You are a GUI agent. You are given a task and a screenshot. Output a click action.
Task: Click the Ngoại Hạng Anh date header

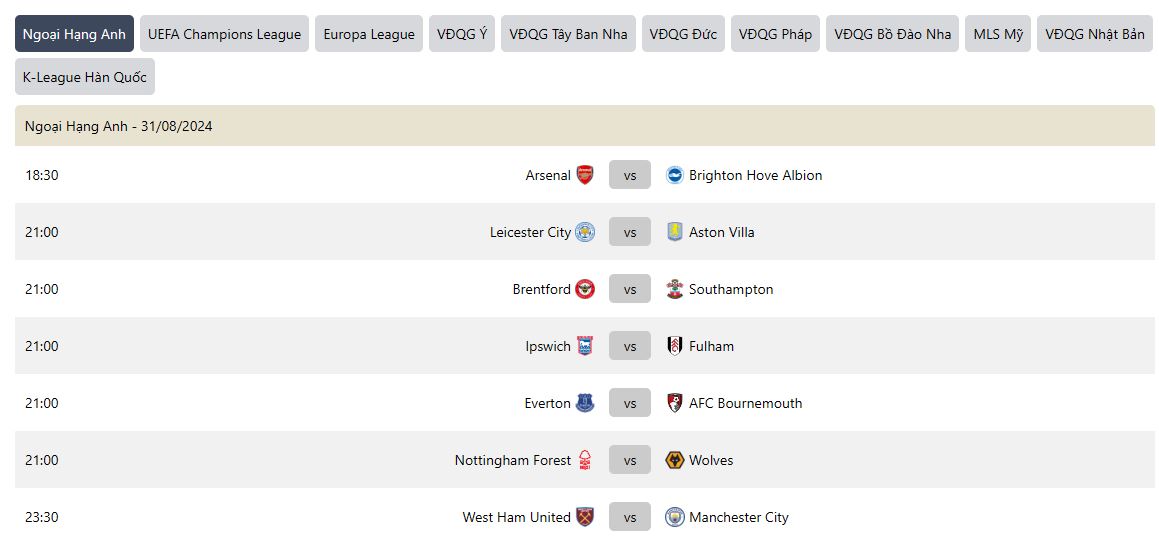click(119, 126)
